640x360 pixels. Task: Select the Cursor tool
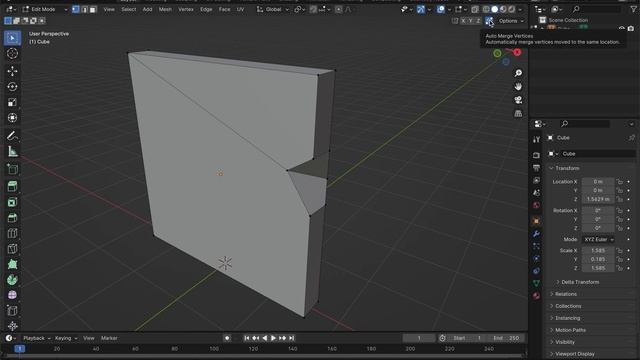12,53
